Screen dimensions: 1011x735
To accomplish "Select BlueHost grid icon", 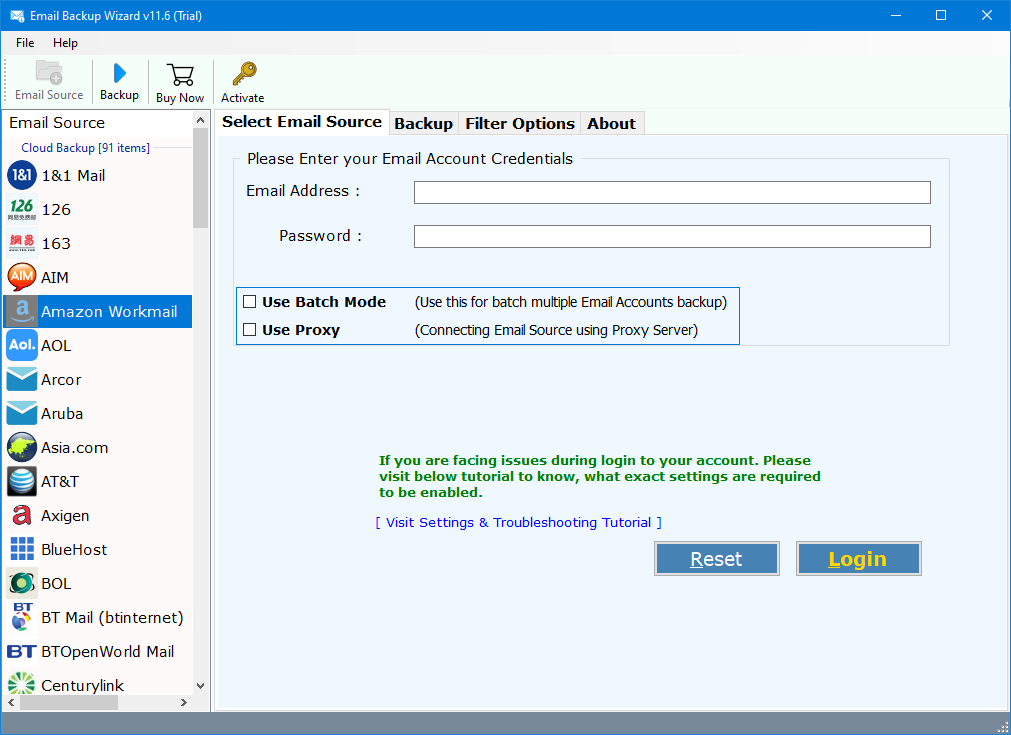I will click(22, 550).
